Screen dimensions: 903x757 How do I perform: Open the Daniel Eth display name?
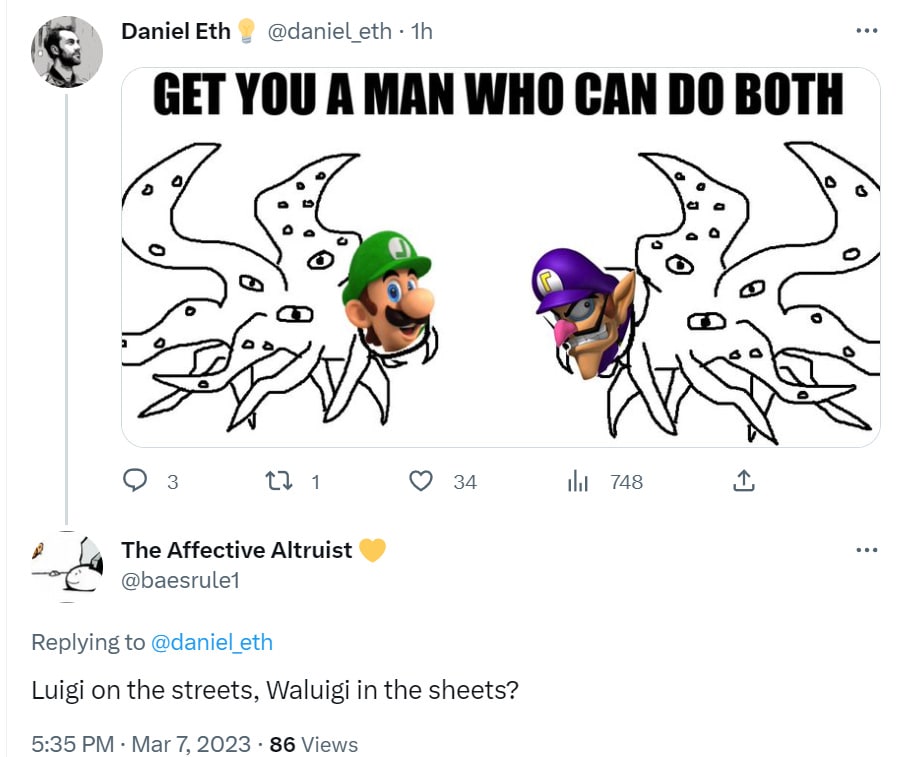tap(176, 31)
